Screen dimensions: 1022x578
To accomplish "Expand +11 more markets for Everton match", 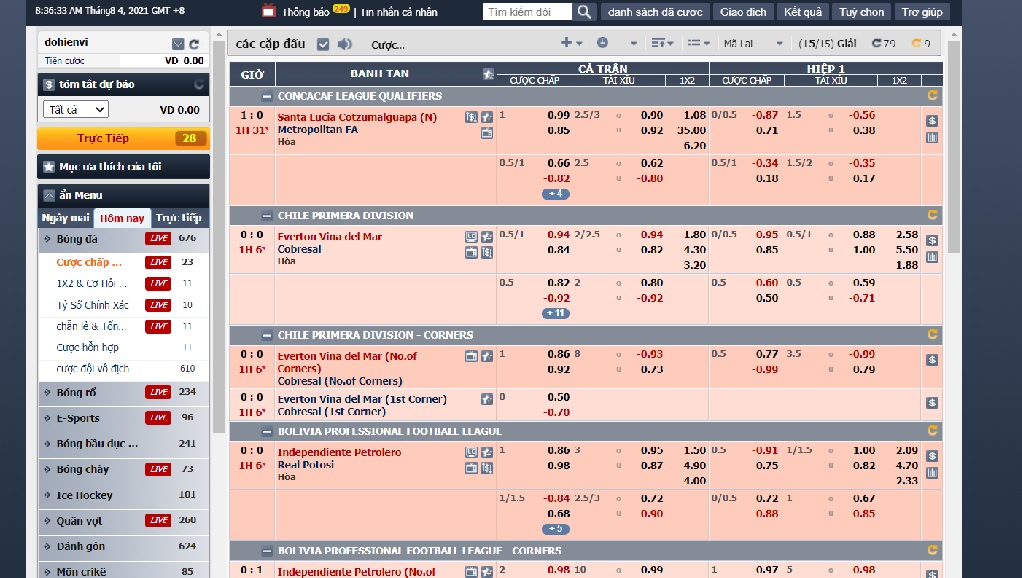I will click(x=556, y=313).
